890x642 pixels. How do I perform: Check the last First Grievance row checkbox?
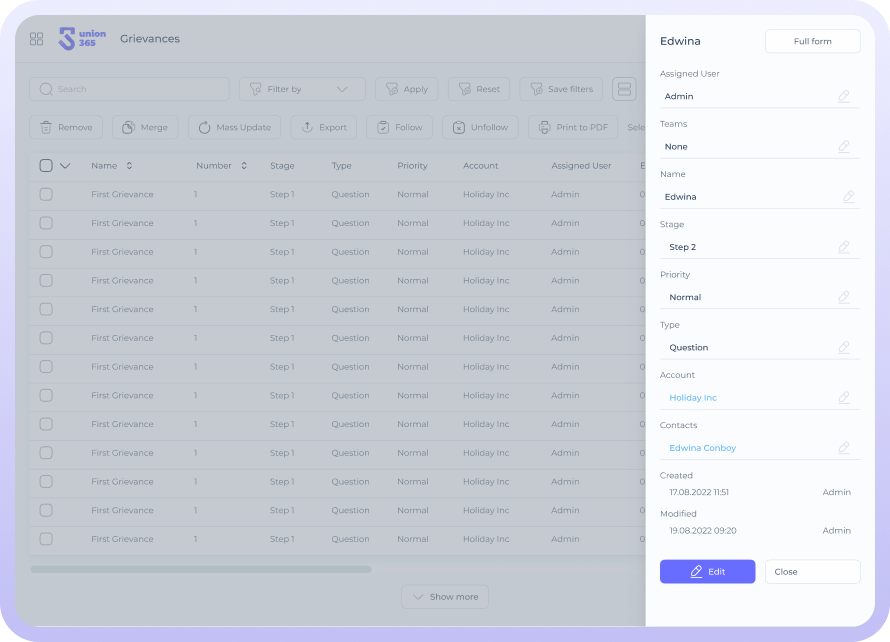point(46,539)
